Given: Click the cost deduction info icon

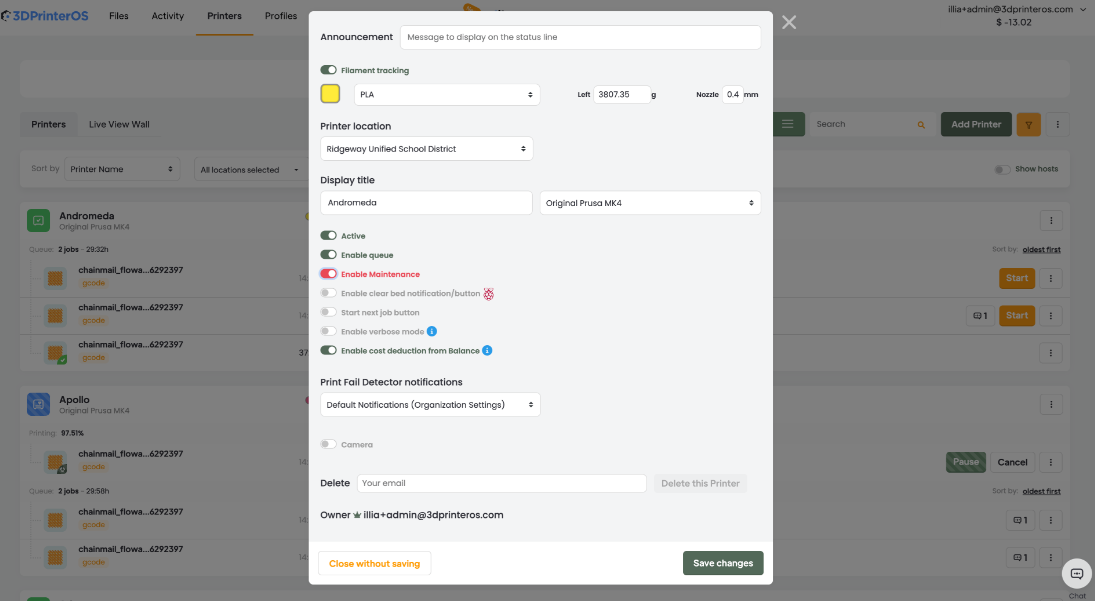Looking at the screenshot, I should coord(487,350).
